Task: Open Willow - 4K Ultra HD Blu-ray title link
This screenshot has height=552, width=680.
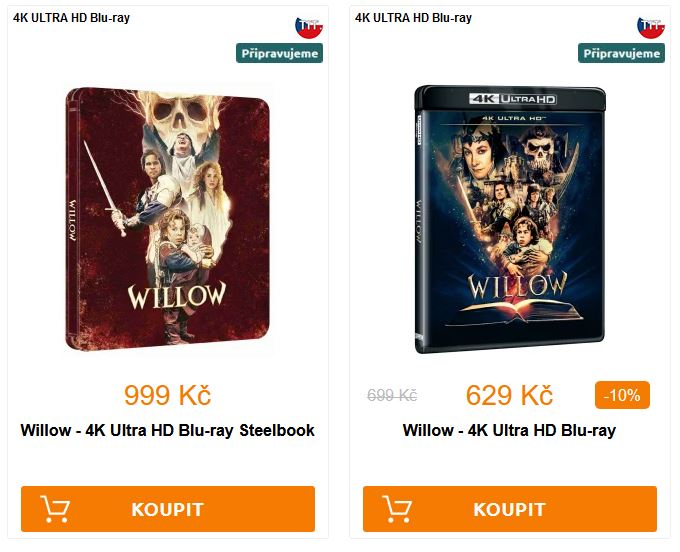Action: (x=509, y=430)
